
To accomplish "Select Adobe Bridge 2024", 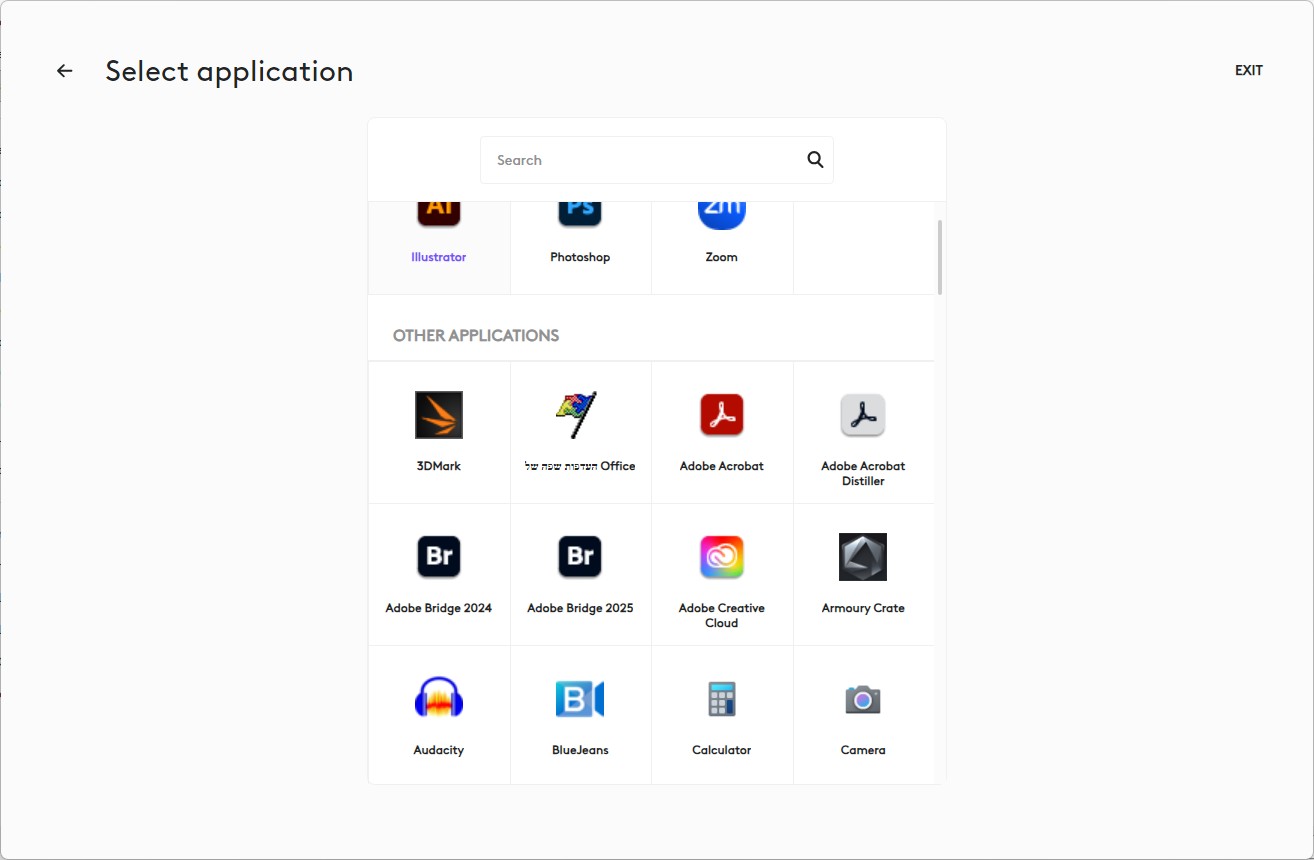I will click(439, 558).
